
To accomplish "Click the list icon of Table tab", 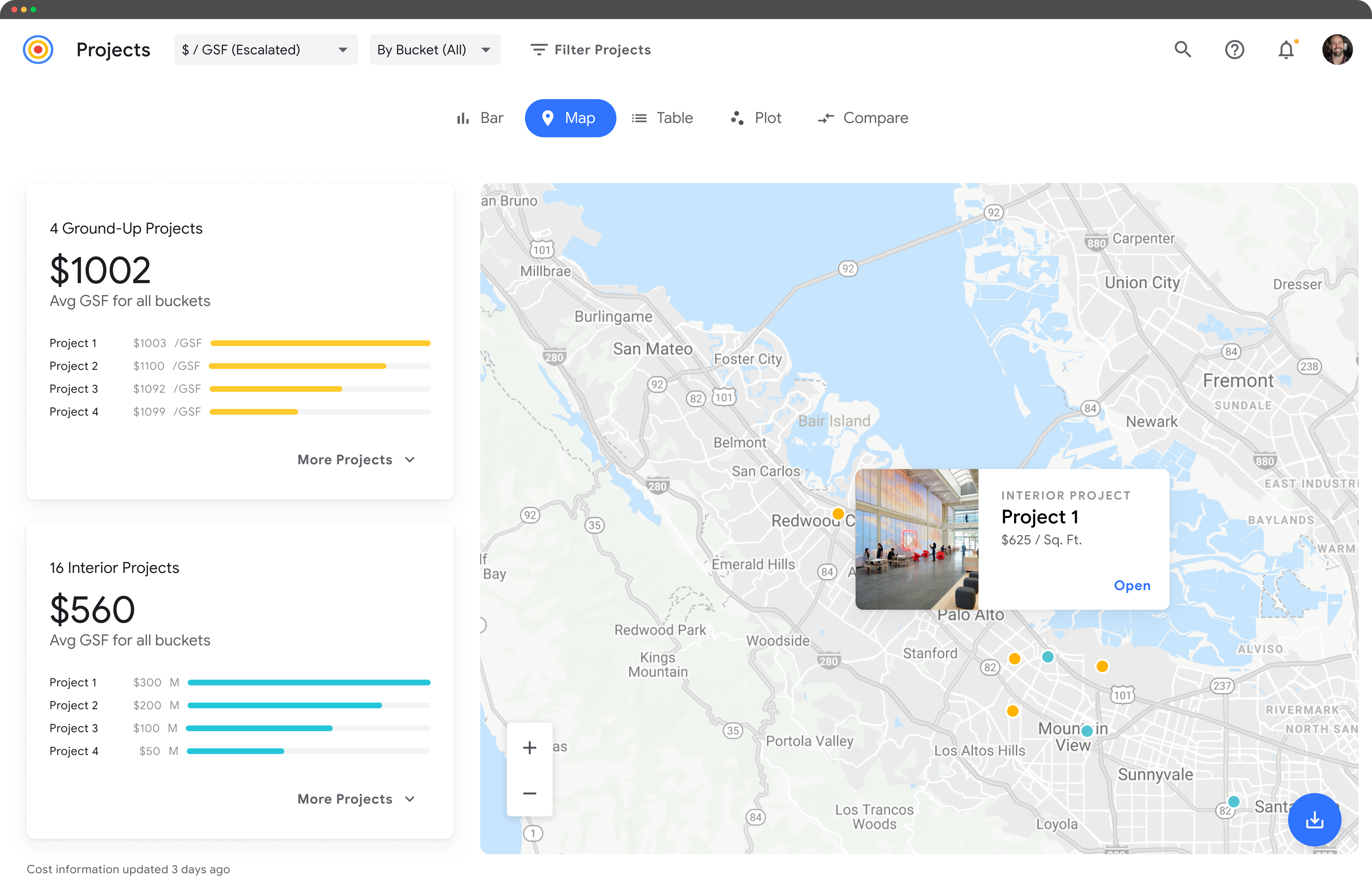I will (x=639, y=118).
